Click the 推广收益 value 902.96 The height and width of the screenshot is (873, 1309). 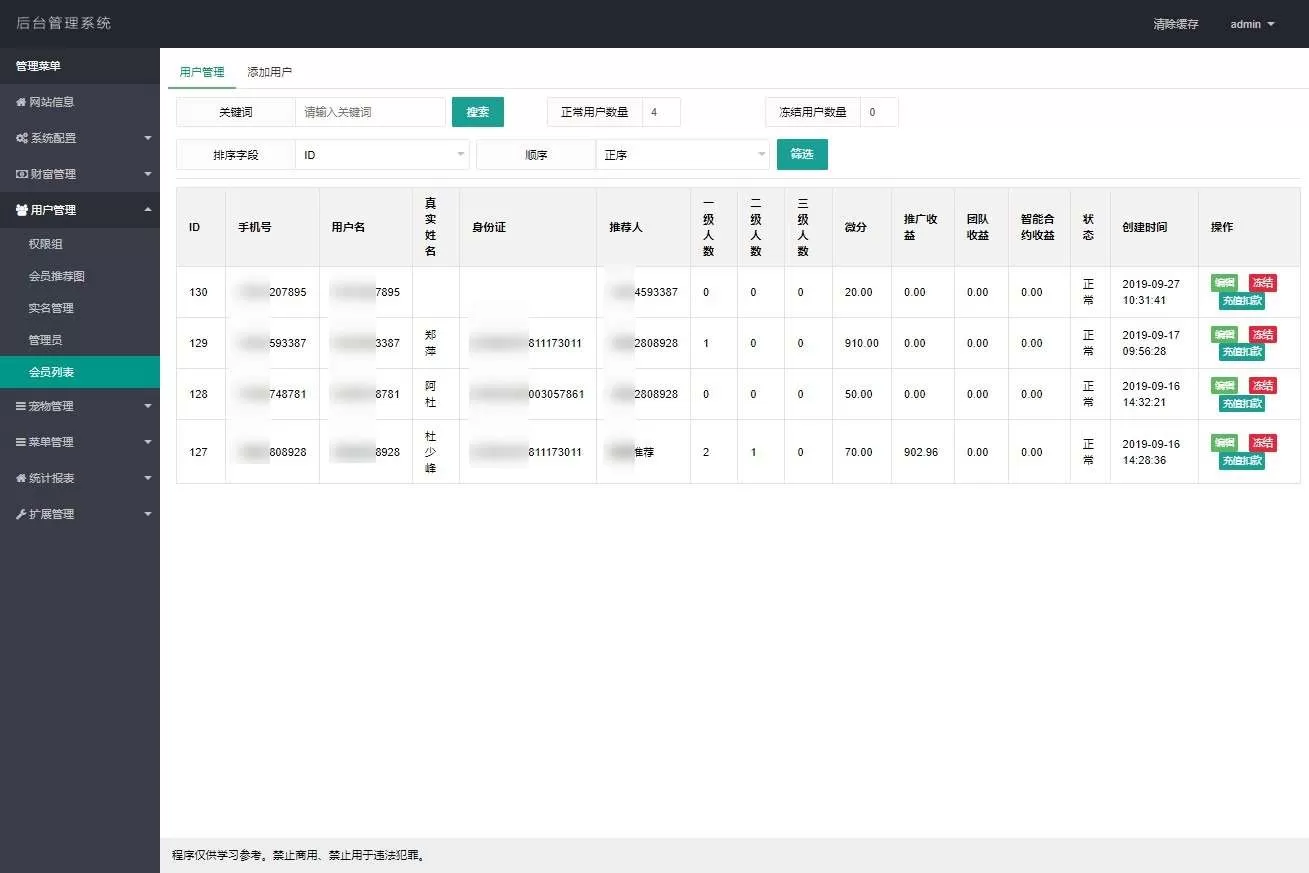(x=921, y=452)
